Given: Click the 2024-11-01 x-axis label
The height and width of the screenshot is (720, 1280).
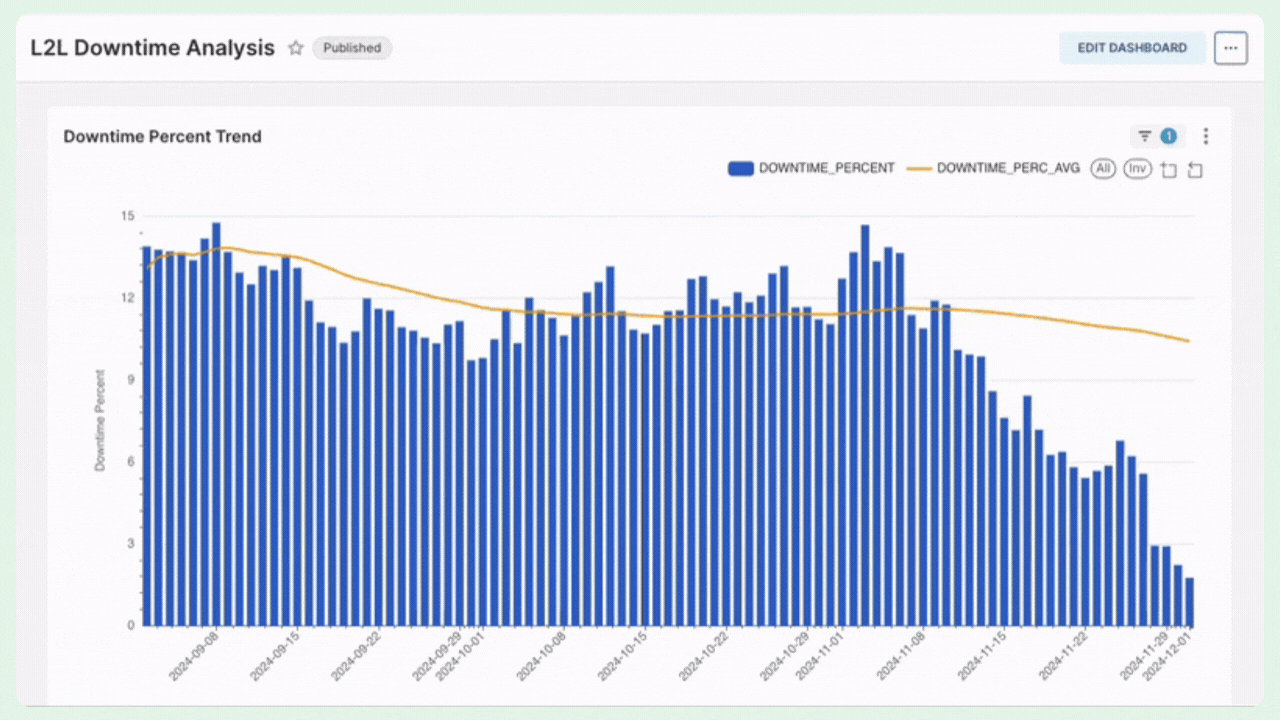Looking at the screenshot, I should pyautogui.click(x=820, y=656).
